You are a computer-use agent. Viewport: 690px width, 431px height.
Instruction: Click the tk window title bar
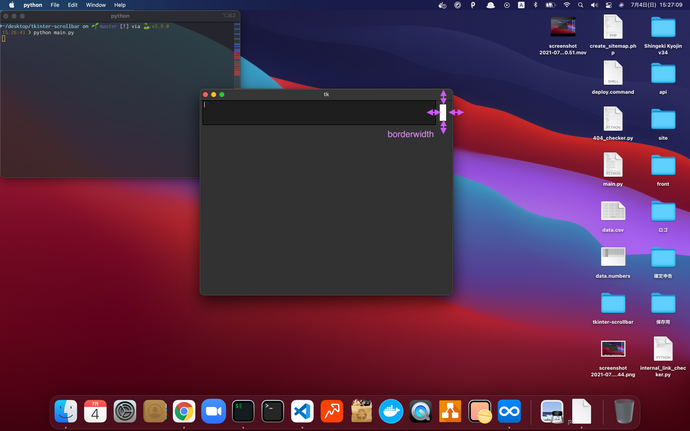click(x=326, y=94)
